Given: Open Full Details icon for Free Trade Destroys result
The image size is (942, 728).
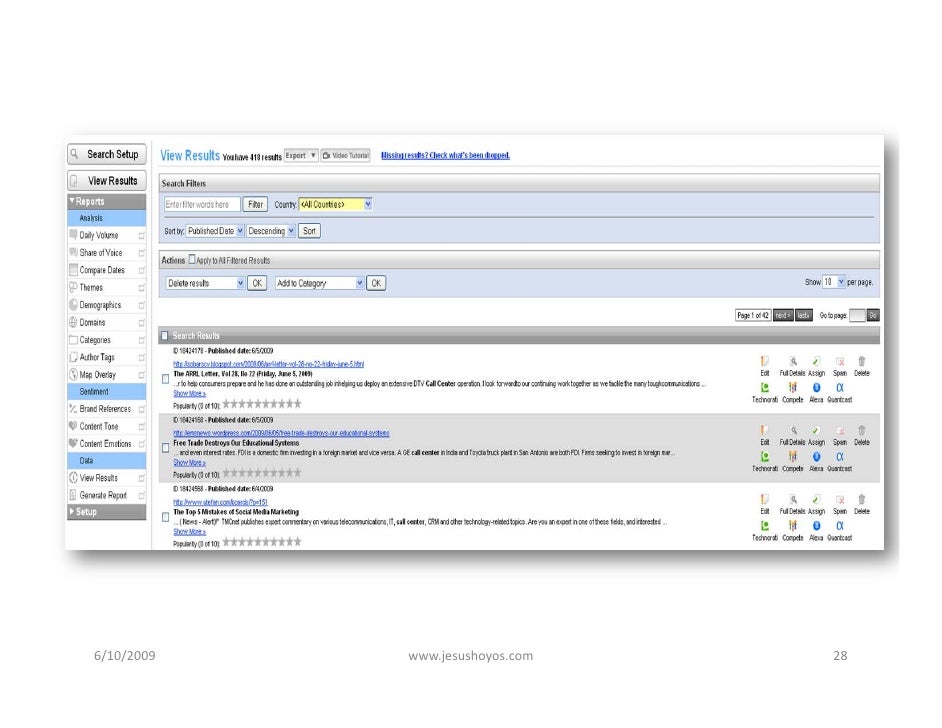Looking at the screenshot, I should pos(793,430).
